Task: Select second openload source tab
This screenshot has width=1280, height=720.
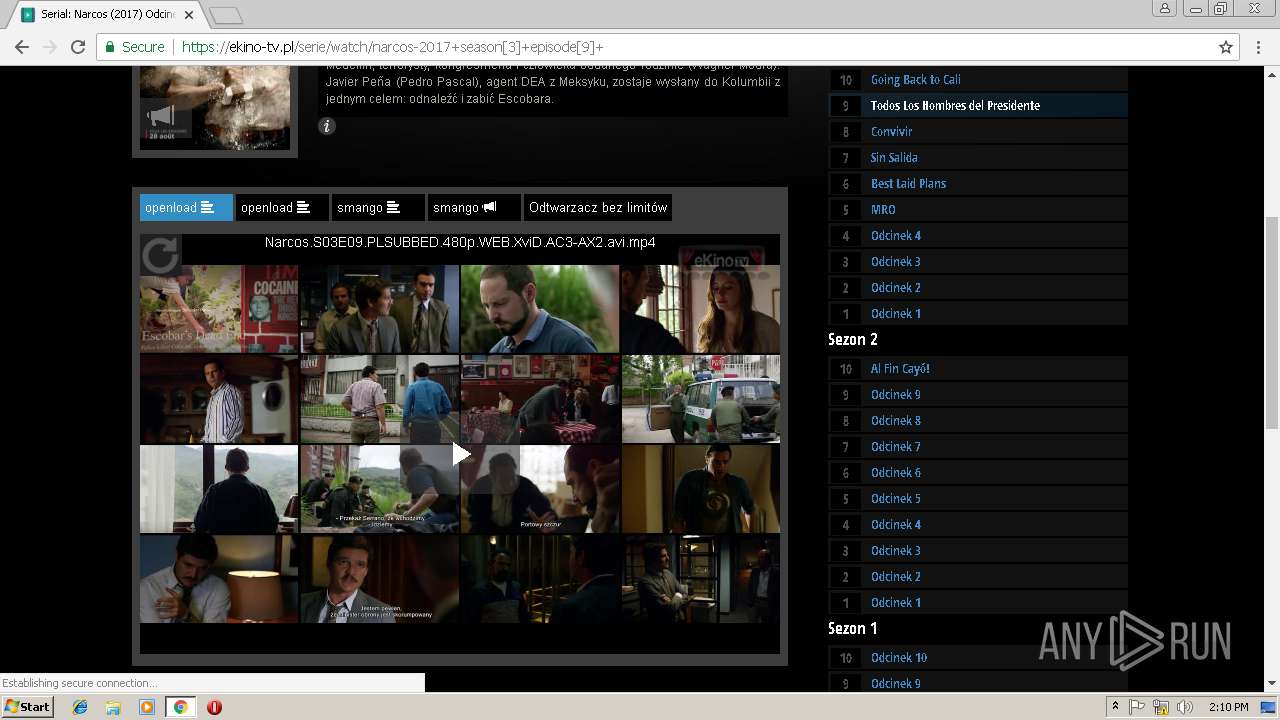Action: (x=282, y=207)
